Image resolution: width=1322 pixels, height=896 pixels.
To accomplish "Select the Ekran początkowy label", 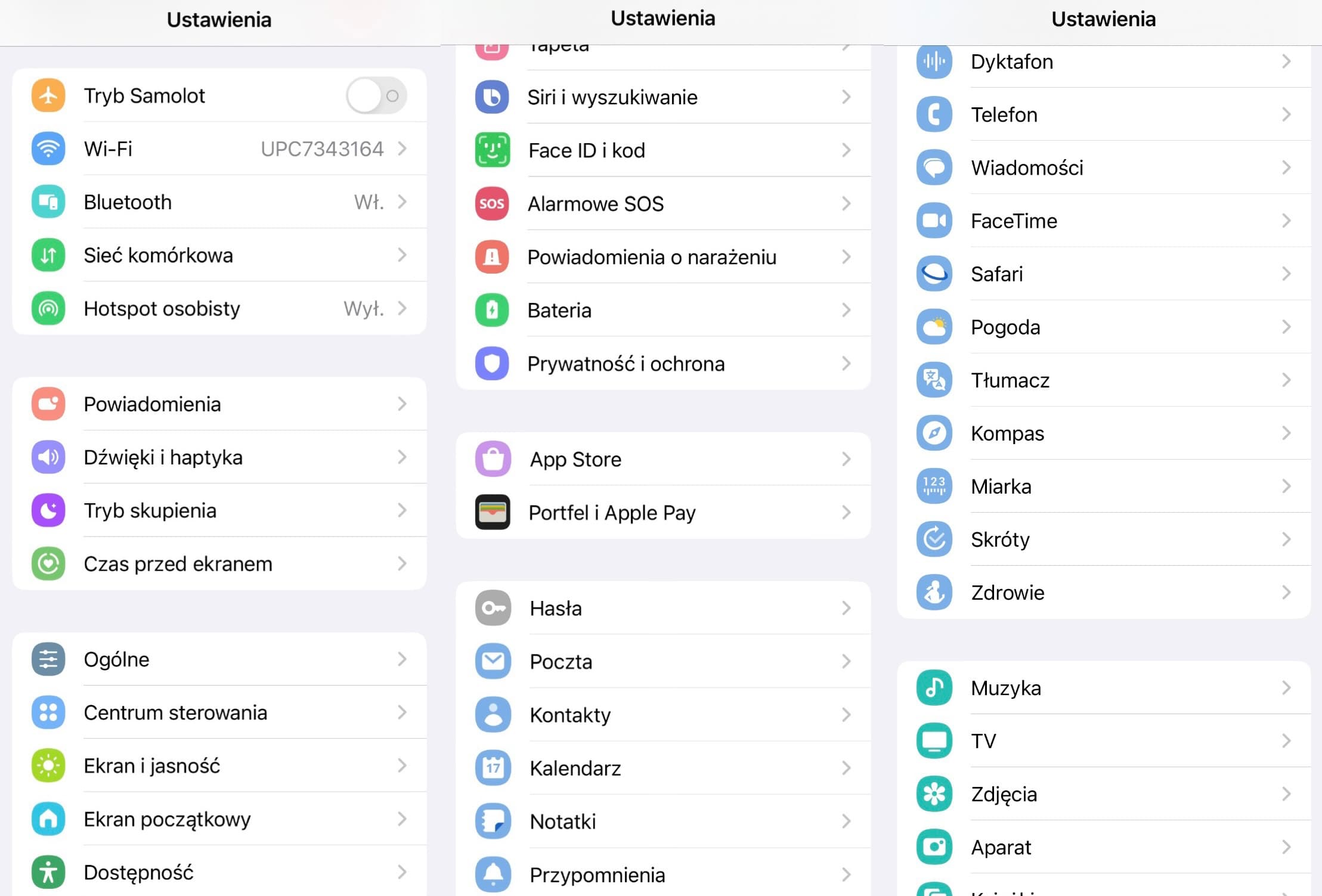I will pos(167,820).
